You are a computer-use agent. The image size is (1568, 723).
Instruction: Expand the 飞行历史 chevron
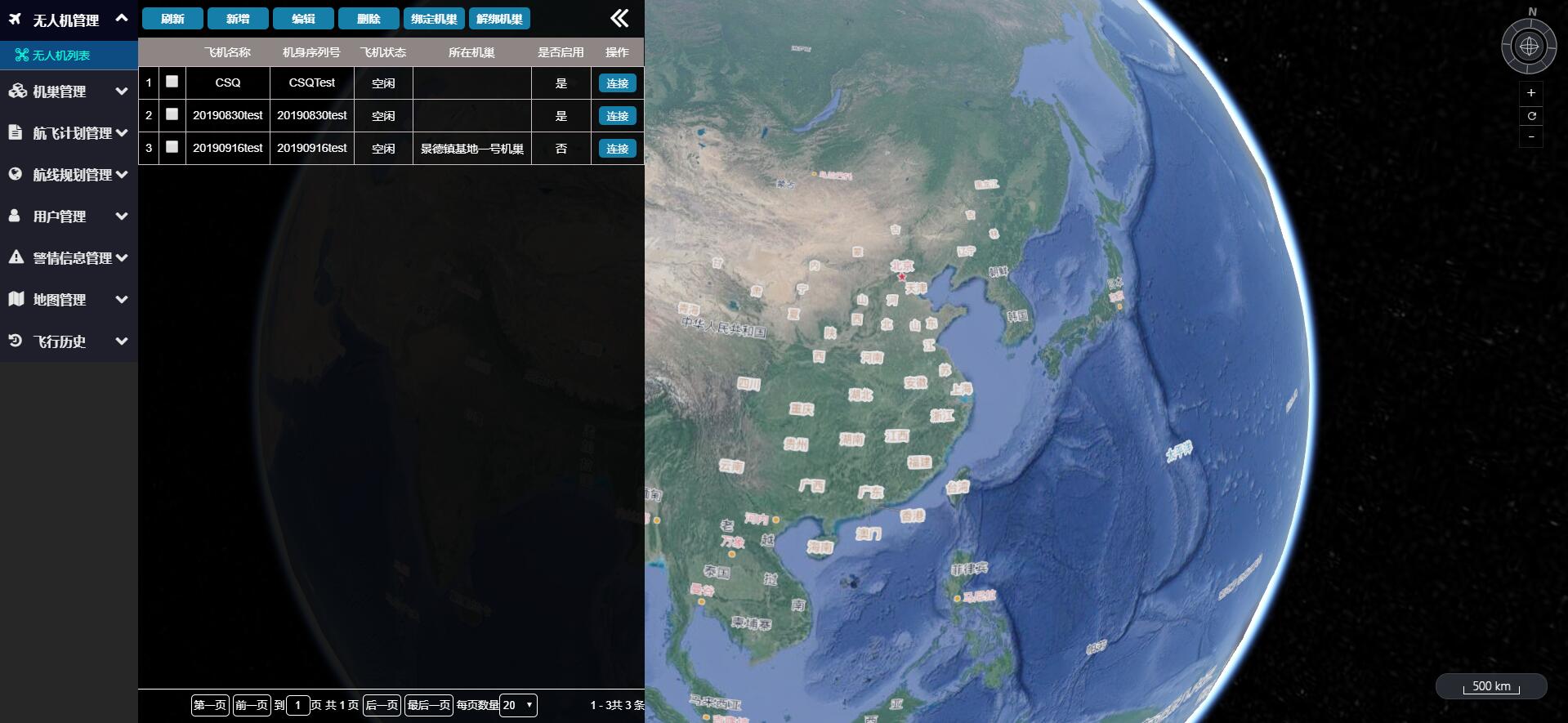[x=122, y=341]
